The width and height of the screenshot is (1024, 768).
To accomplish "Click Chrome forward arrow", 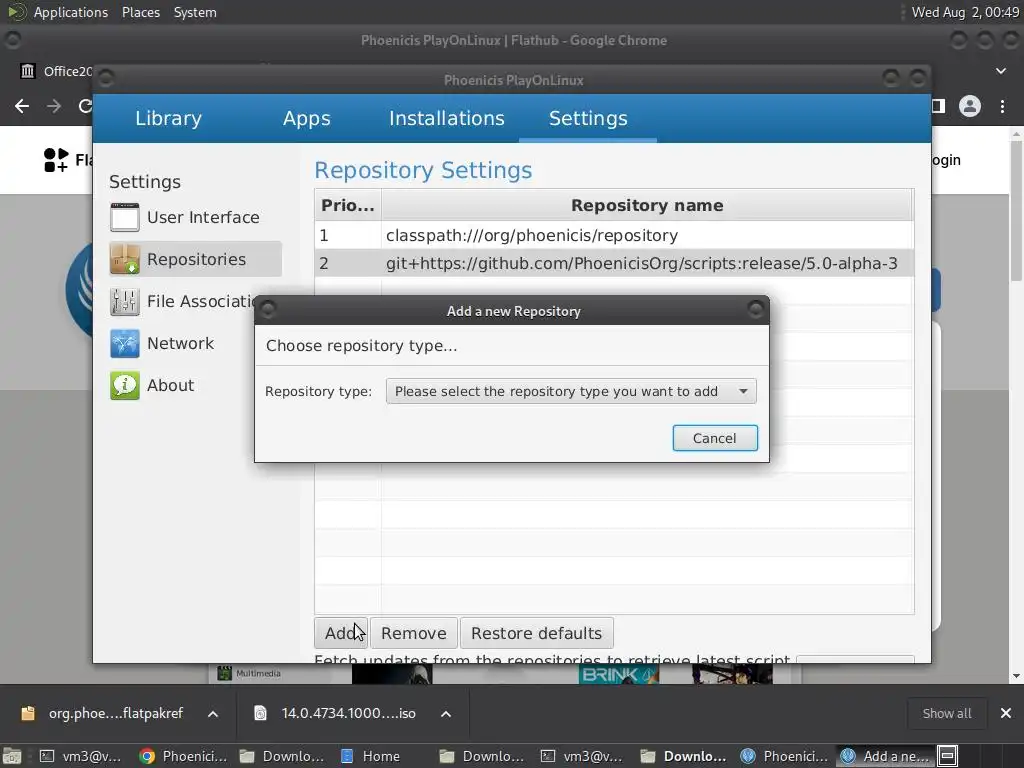I will pyautogui.click(x=54, y=106).
